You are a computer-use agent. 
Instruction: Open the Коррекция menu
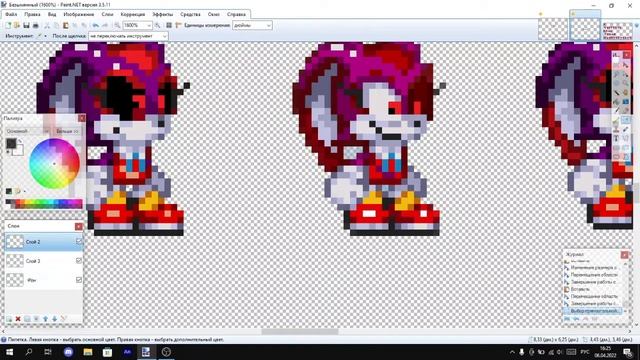tap(133, 14)
